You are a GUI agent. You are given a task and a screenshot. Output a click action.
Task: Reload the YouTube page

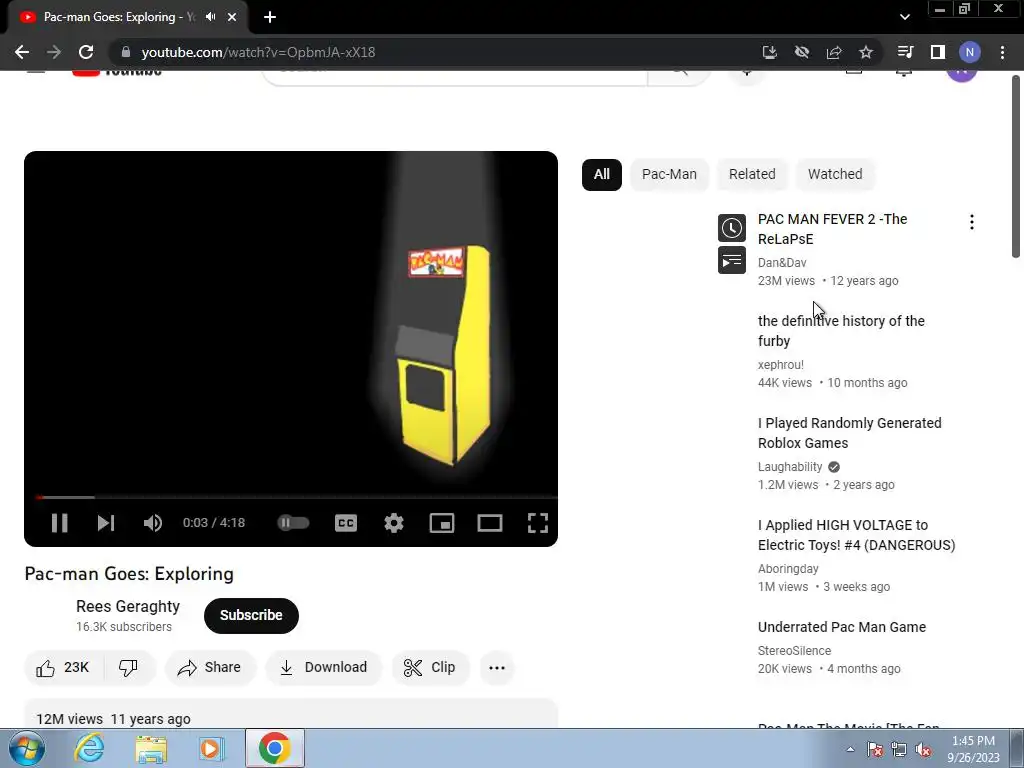coord(86,52)
